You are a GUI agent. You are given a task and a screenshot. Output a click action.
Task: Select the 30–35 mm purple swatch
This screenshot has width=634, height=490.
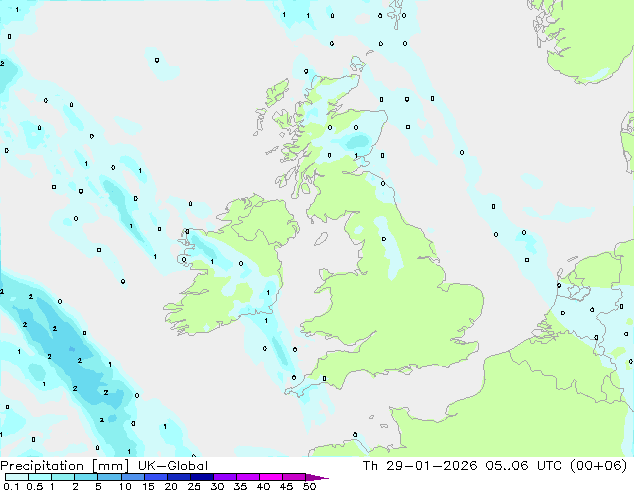(224, 477)
